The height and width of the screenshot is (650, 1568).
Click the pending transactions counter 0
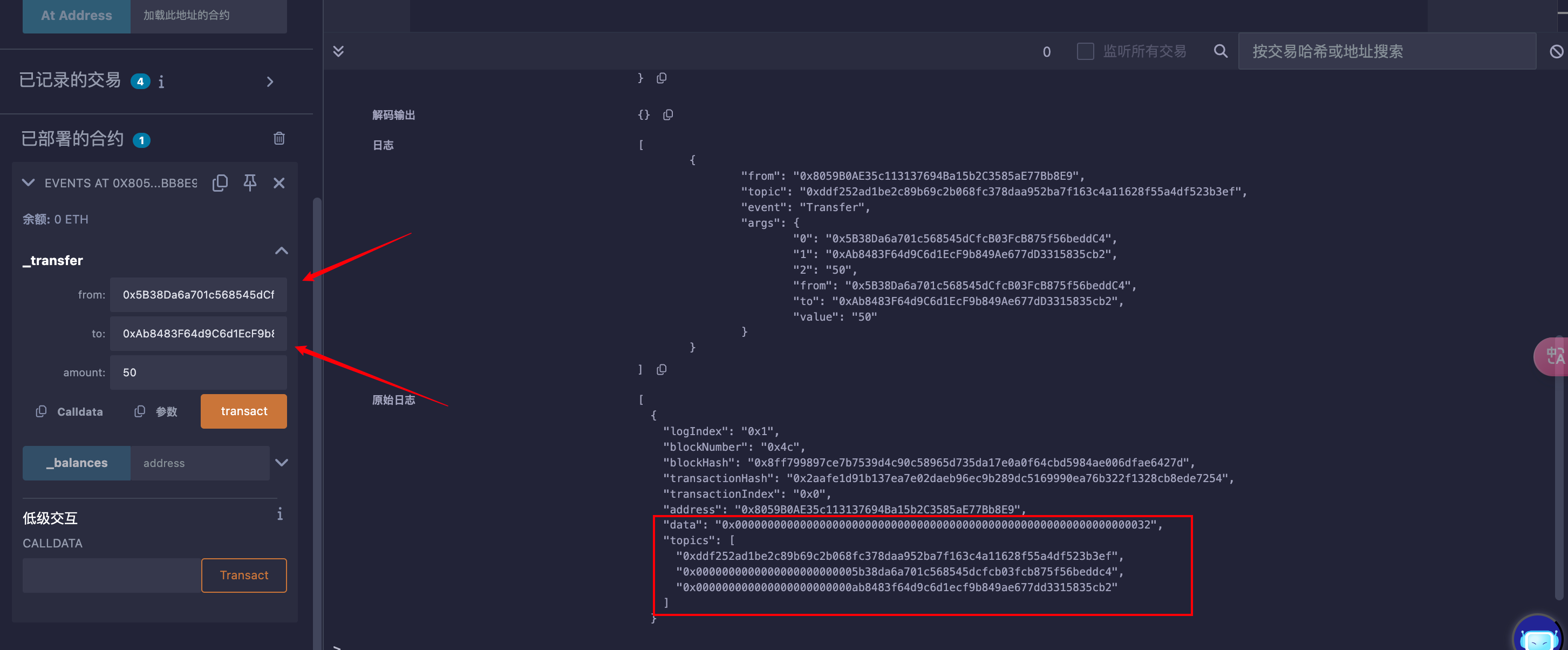[x=1046, y=52]
